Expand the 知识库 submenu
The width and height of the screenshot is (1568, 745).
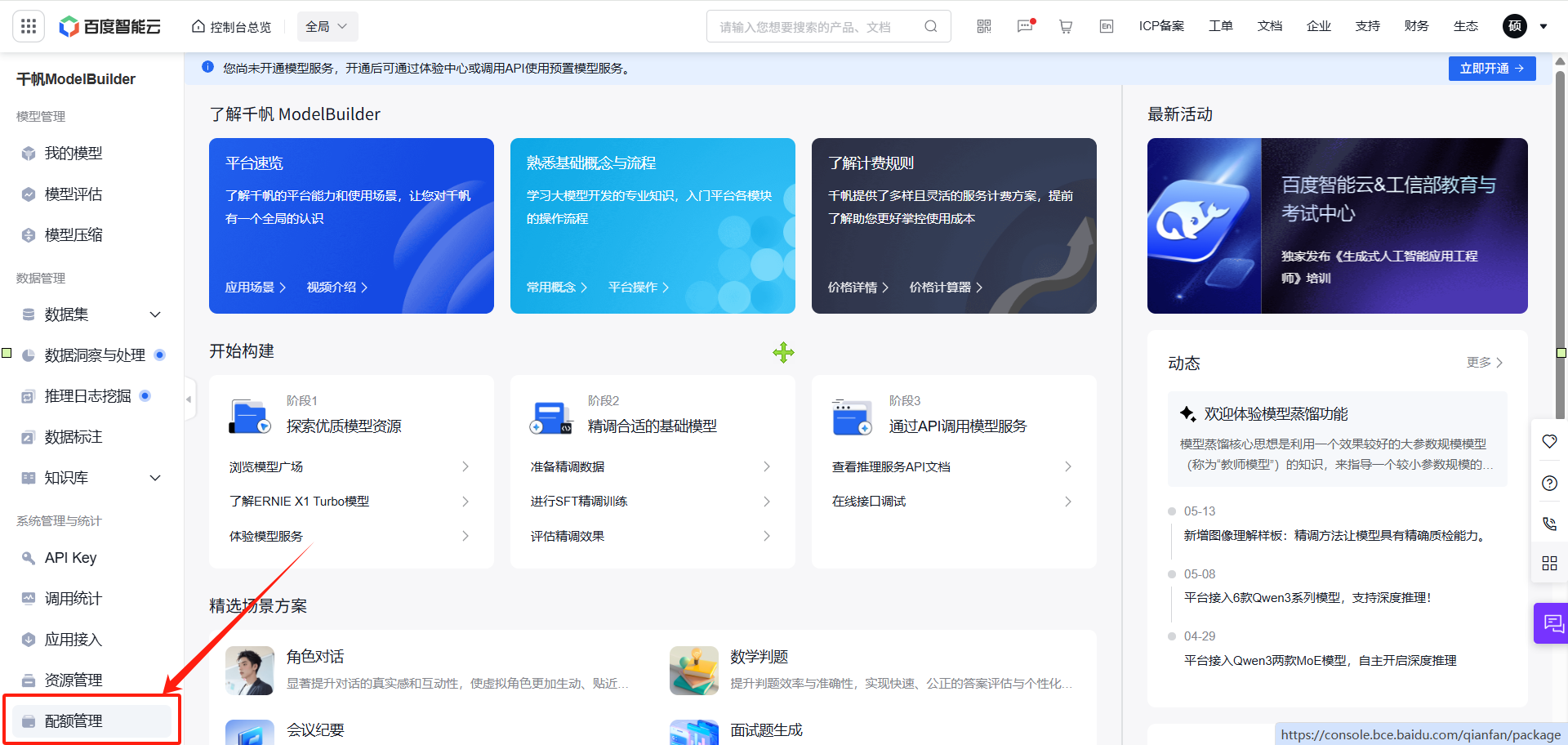(x=155, y=478)
